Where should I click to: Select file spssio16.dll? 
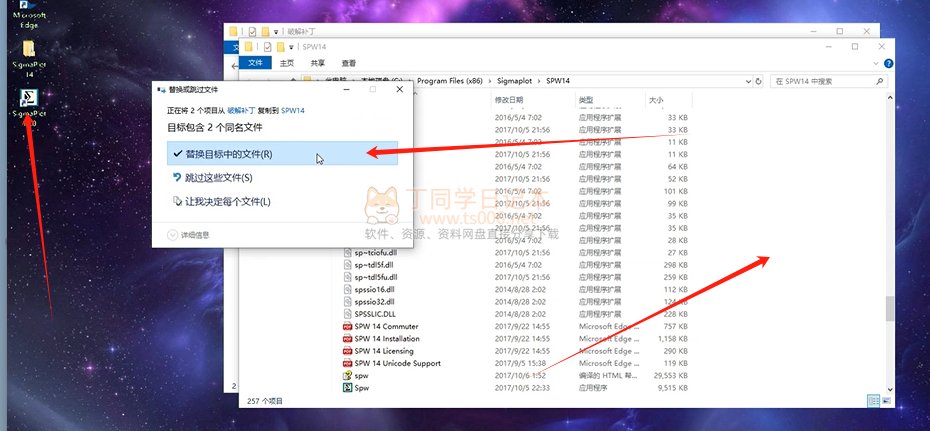coord(374,289)
